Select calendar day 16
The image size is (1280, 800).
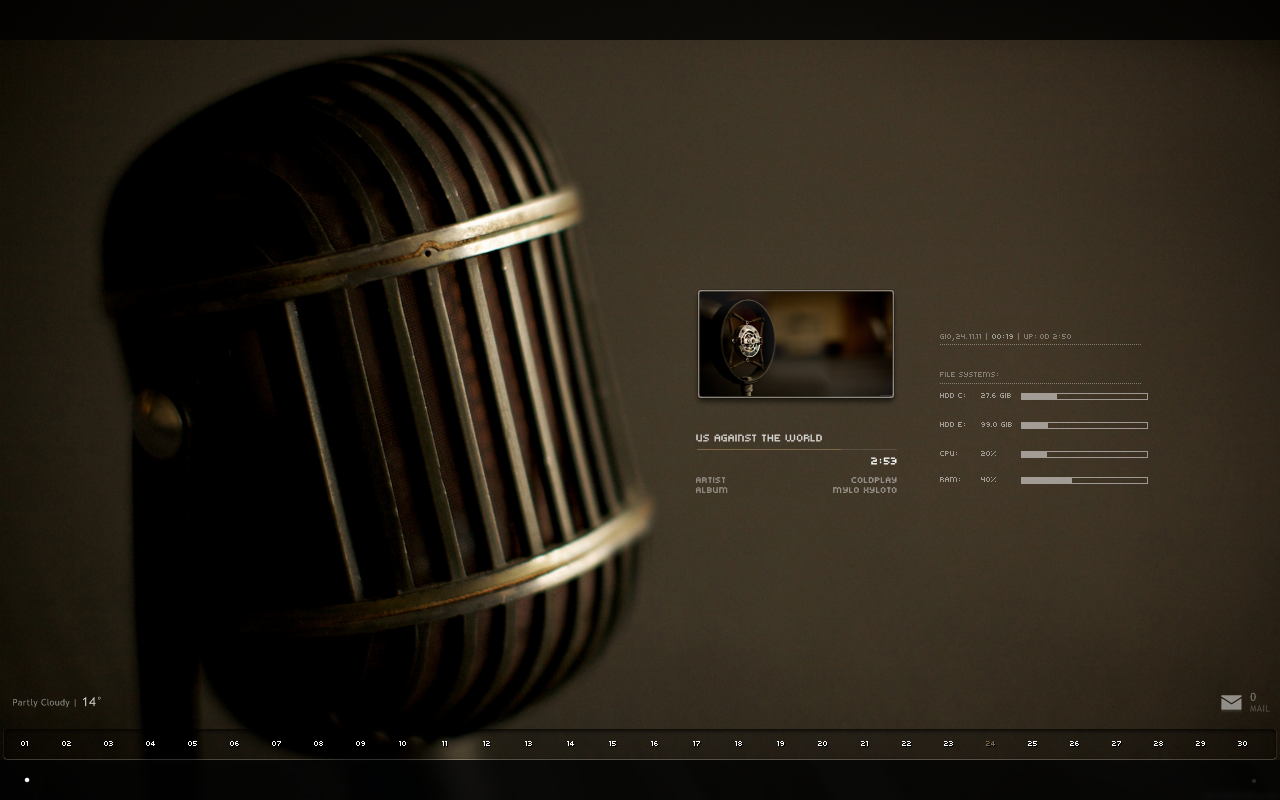point(654,743)
